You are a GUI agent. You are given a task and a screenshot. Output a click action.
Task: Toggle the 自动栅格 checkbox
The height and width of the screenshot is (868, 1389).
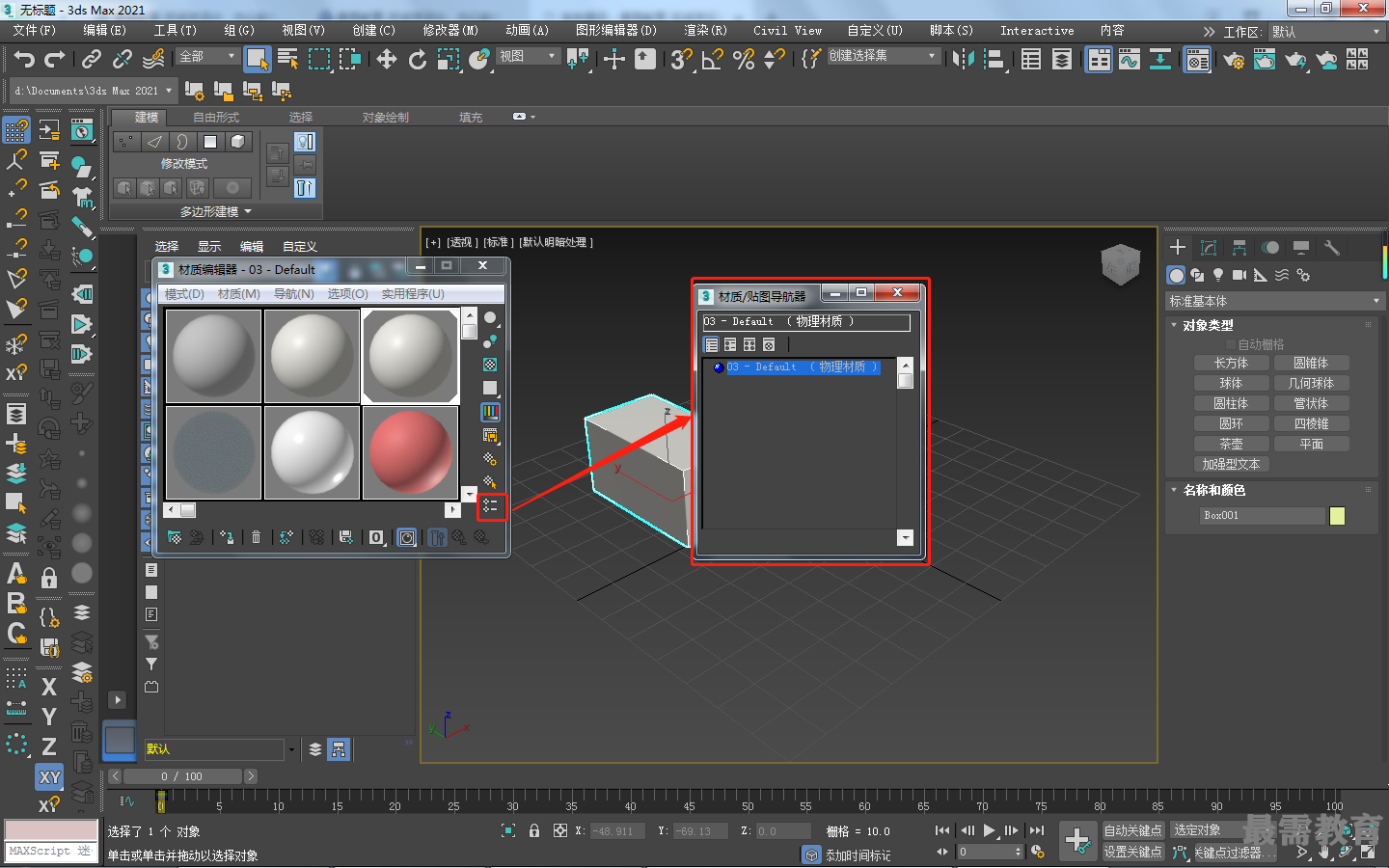[x=1231, y=344]
